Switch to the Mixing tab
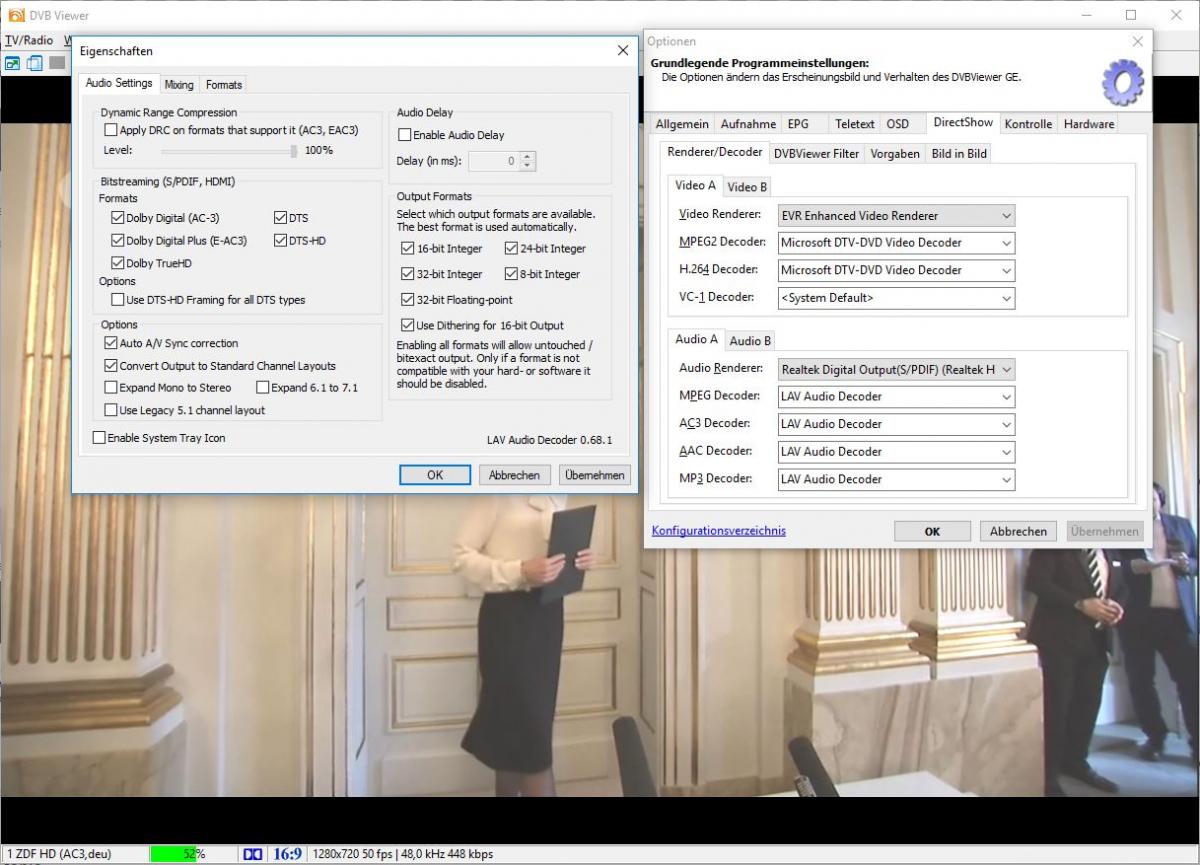The width and height of the screenshot is (1200, 865). click(x=179, y=85)
